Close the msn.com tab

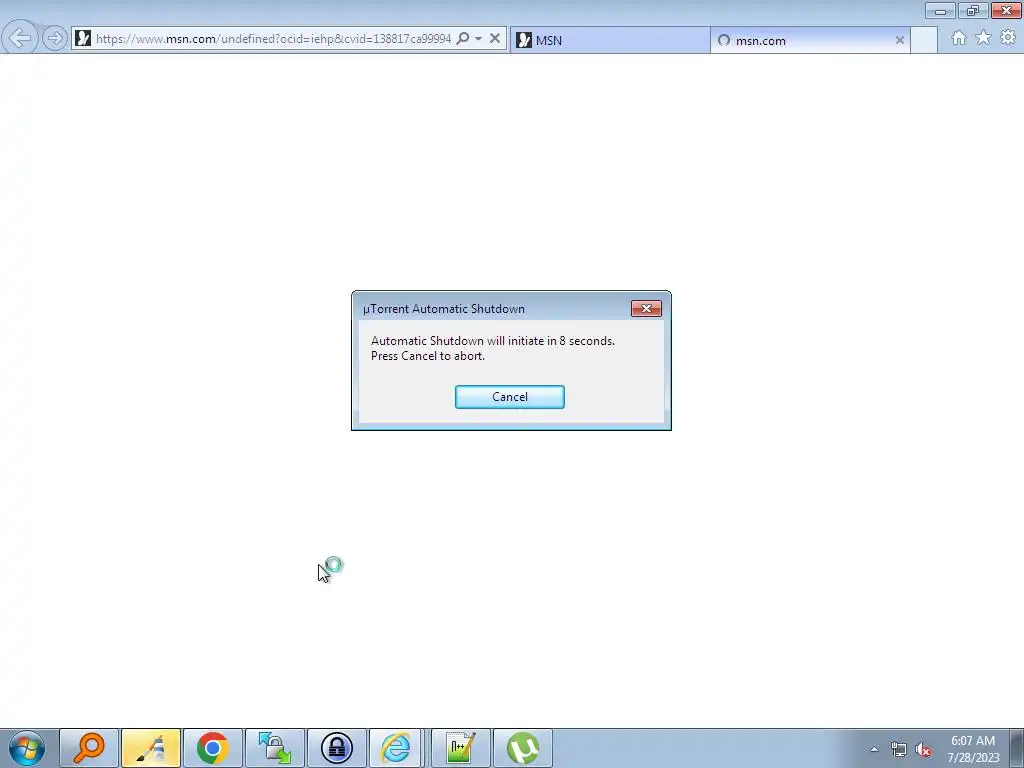point(899,40)
